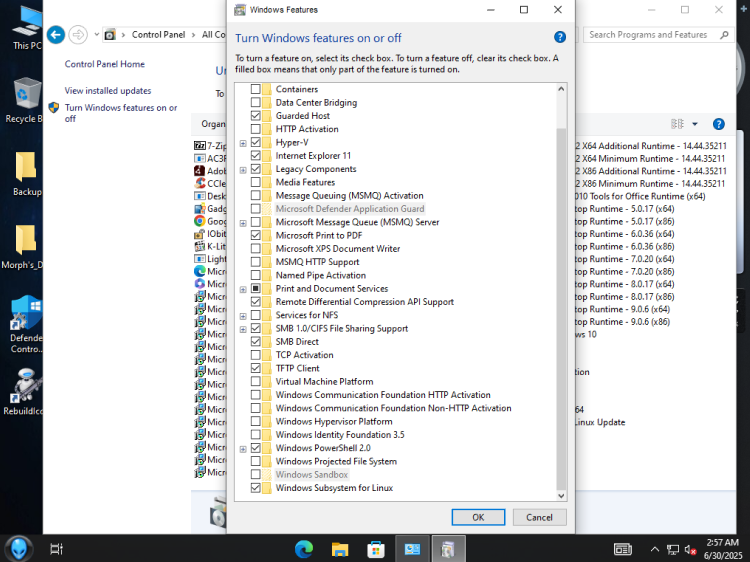Enable TCP Activation checkbox
Screen dimensions: 750x562
point(255,355)
